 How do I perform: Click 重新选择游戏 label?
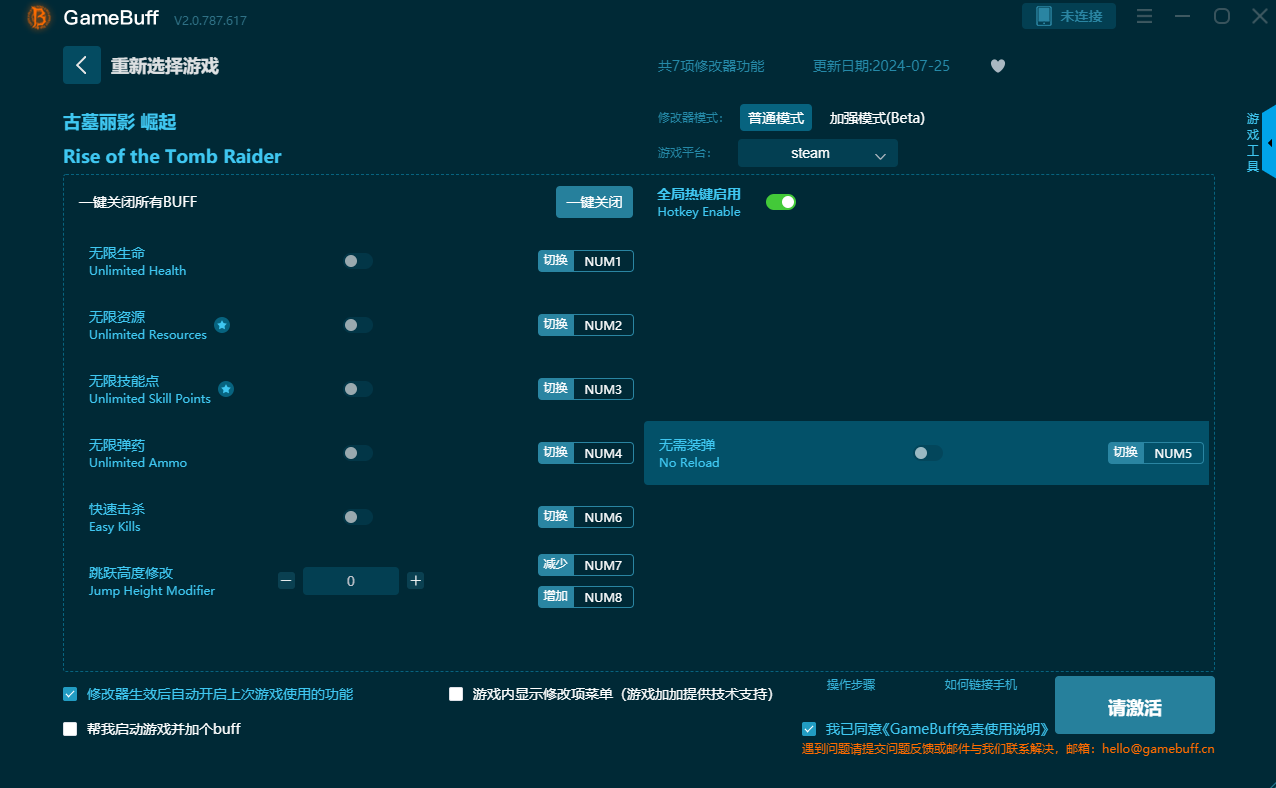point(165,66)
